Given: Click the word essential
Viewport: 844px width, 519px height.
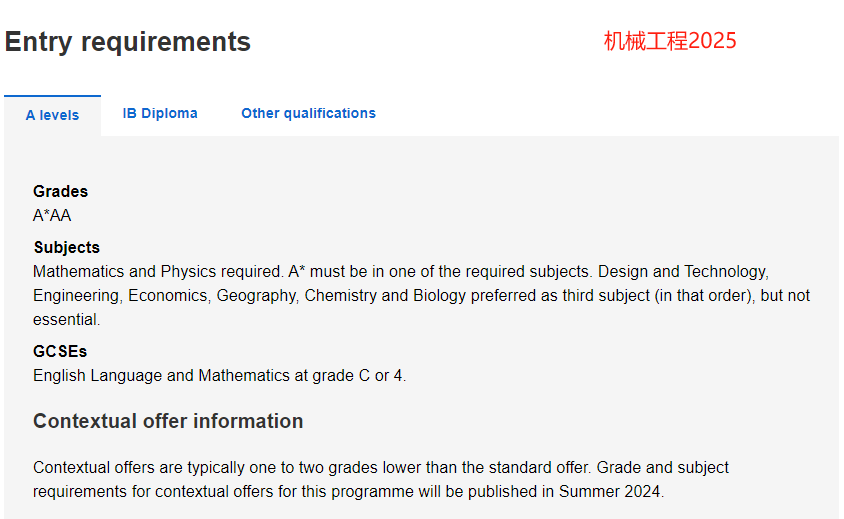Looking at the screenshot, I should click(x=66, y=319).
